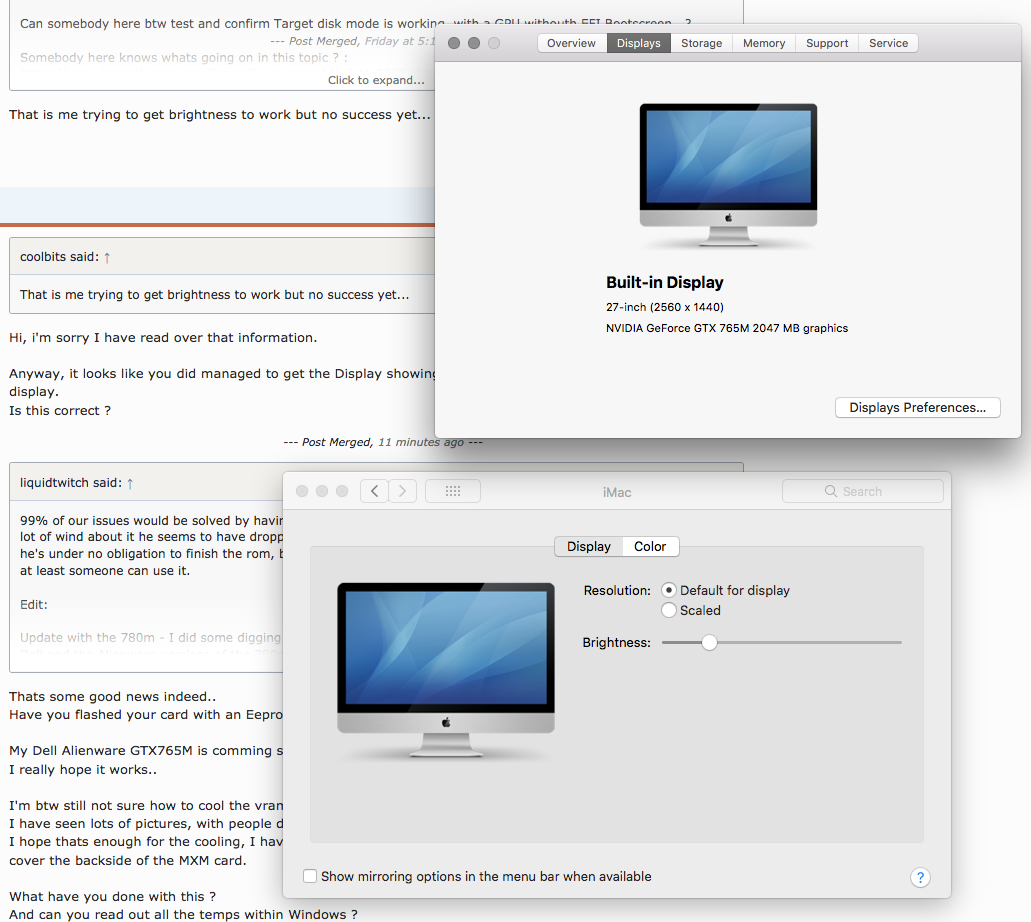Screen dimensions: 1031x922
Task: Switch to the Color tab
Action: click(650, 546)
